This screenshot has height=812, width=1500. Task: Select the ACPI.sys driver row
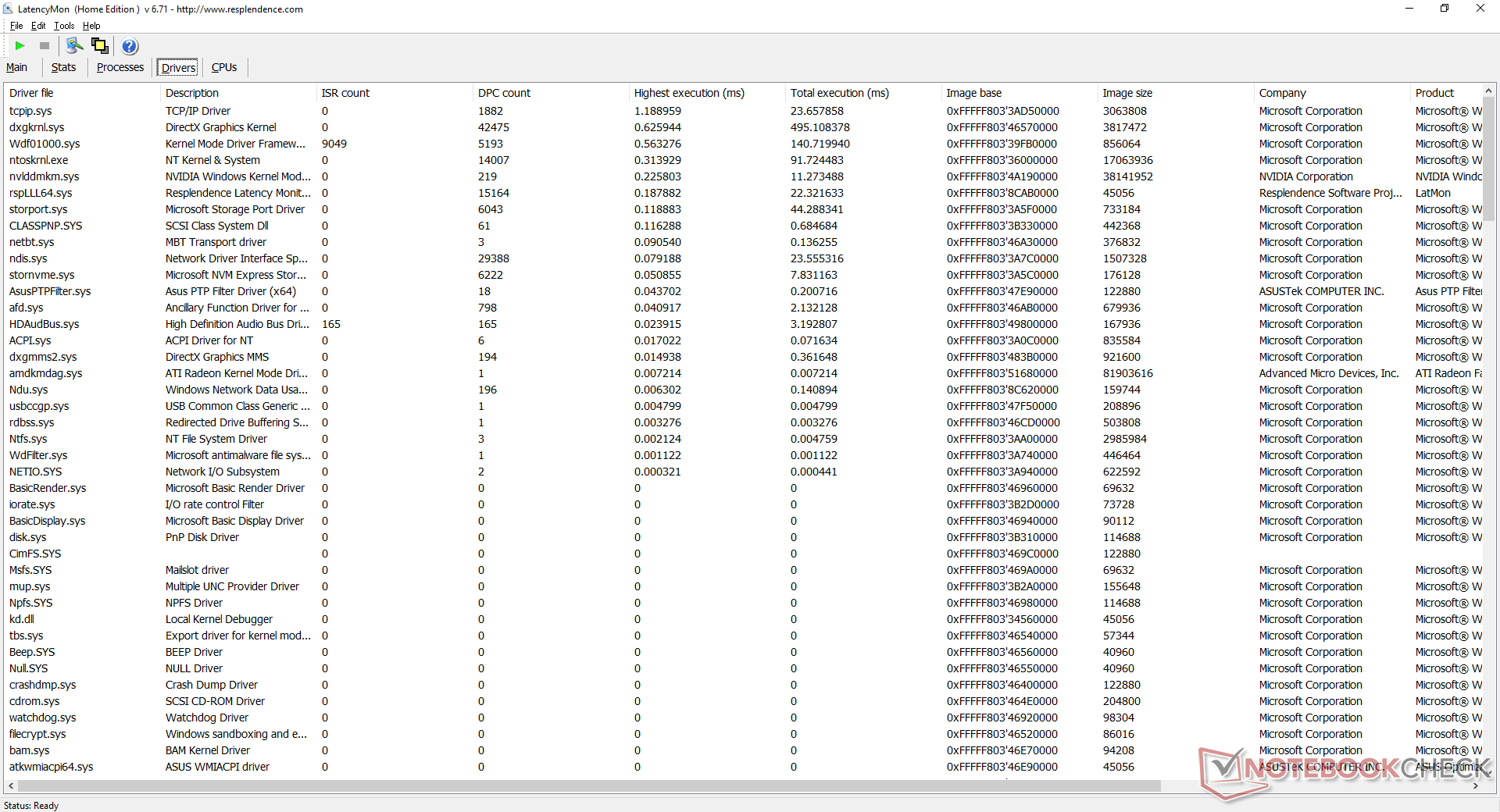pyautogui.click(x=743, y=340)
